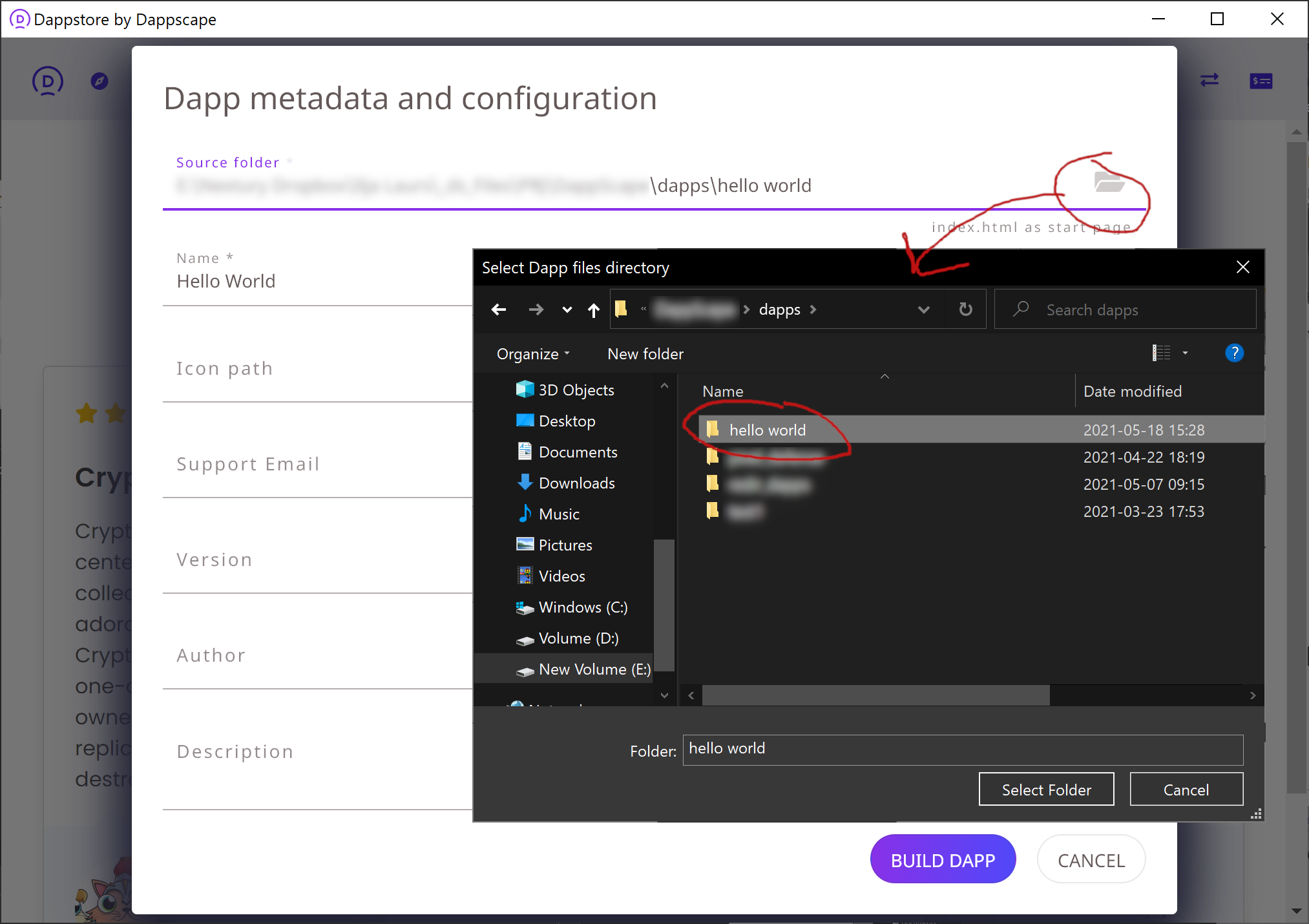This screenshot has height=924, width=1309.
Task: Expand the chevron after dapps breadcrumb
Action: pyautogui.click(x=813, y=310)
